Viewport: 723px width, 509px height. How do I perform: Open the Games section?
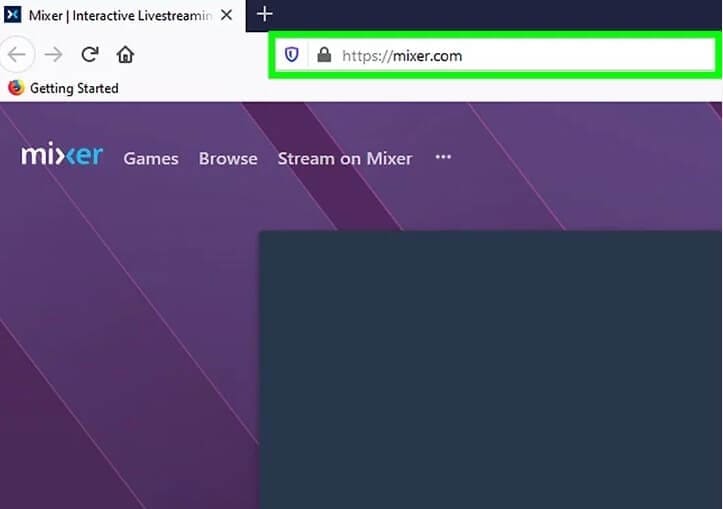click(x=151, y=159)
